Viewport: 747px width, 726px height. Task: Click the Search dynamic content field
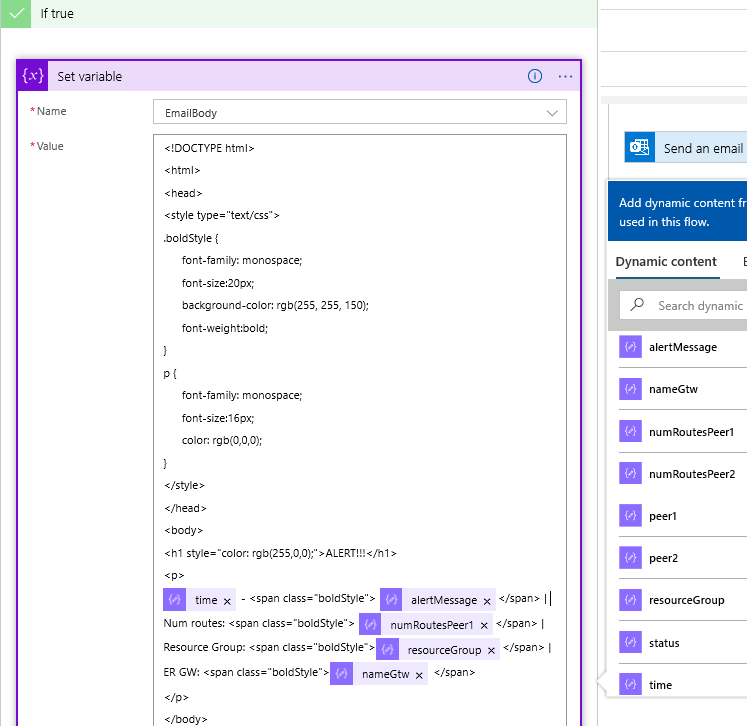click(684, 305)
